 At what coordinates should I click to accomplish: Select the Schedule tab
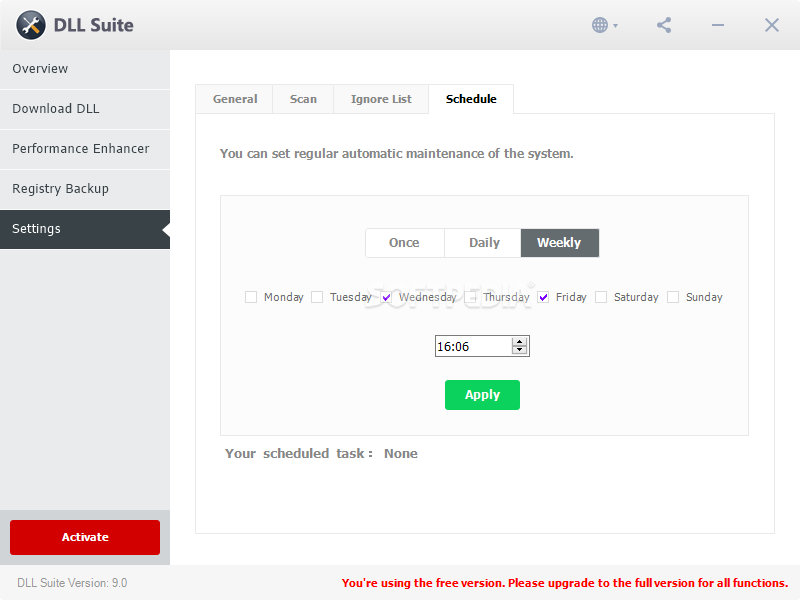[x=471, y=99]
